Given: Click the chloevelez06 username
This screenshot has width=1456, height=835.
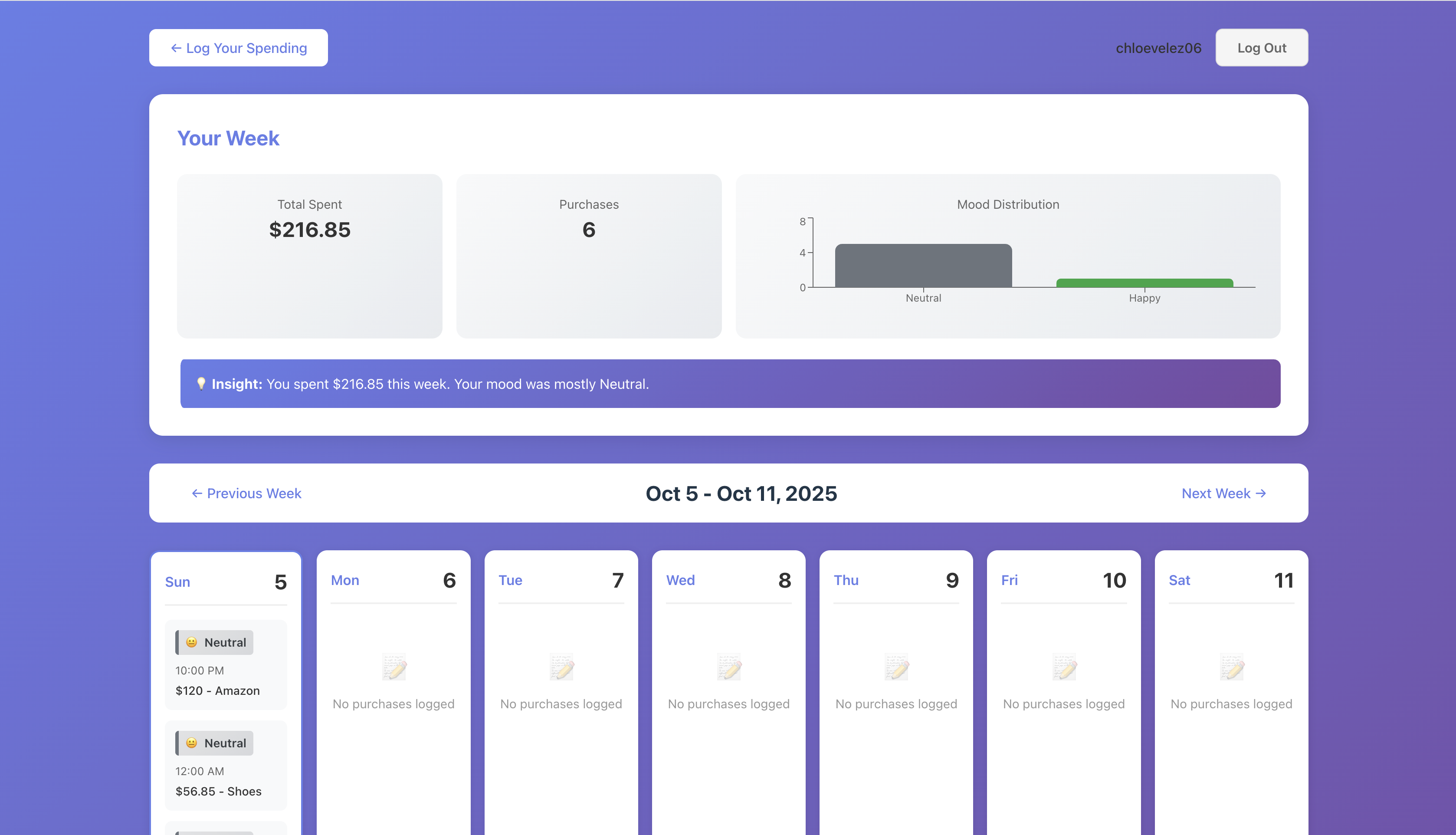Looking at the screenshot, I should coord(1158,48).
